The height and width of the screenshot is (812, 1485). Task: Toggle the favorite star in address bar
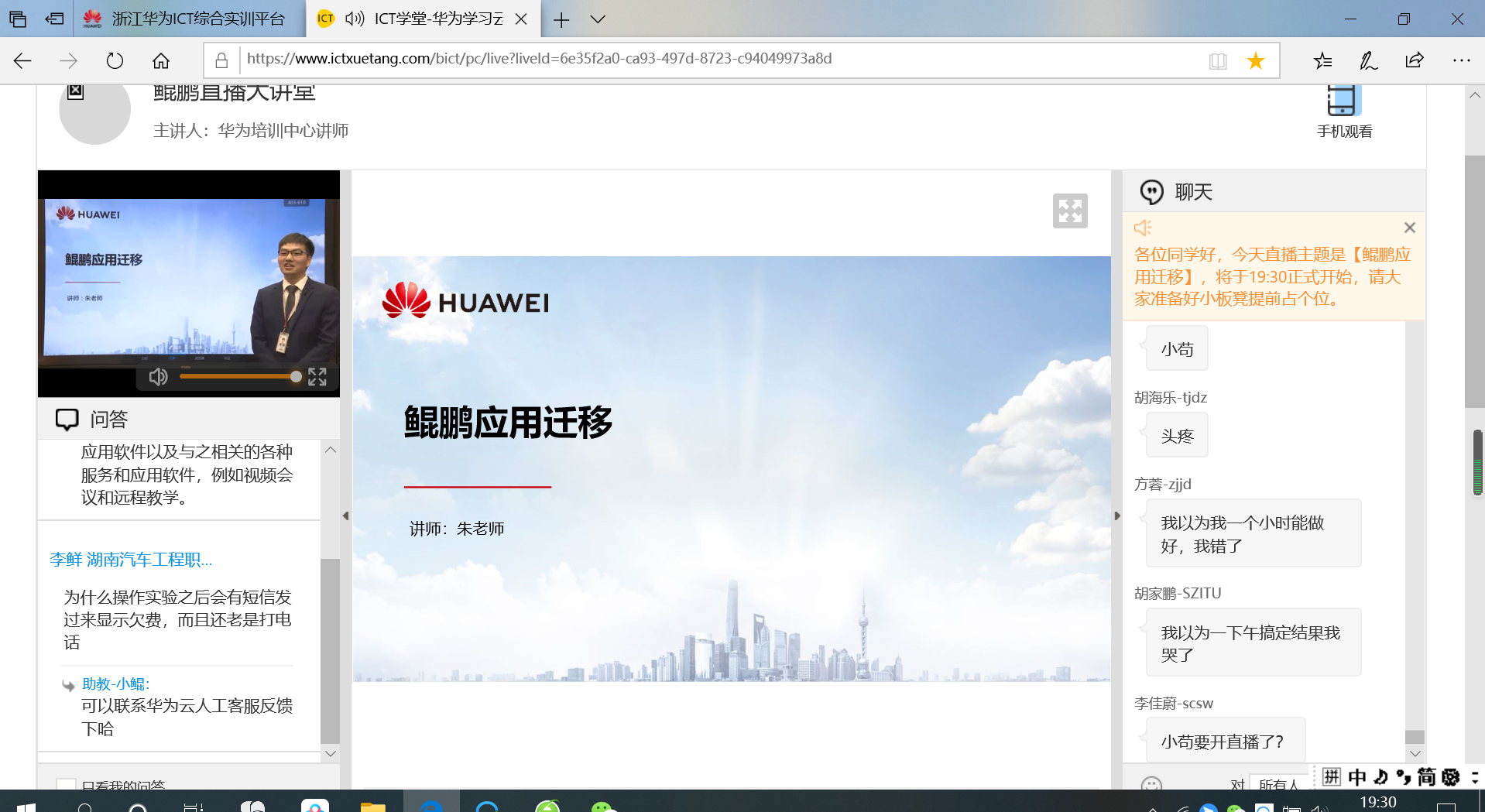[1255, 60]
